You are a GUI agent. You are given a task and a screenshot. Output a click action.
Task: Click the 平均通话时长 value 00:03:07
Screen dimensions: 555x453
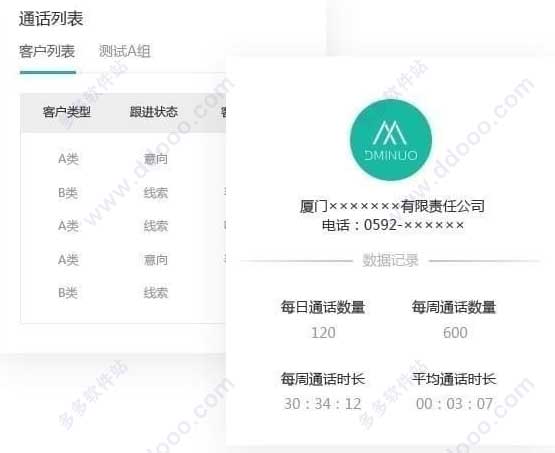[454, 404]
